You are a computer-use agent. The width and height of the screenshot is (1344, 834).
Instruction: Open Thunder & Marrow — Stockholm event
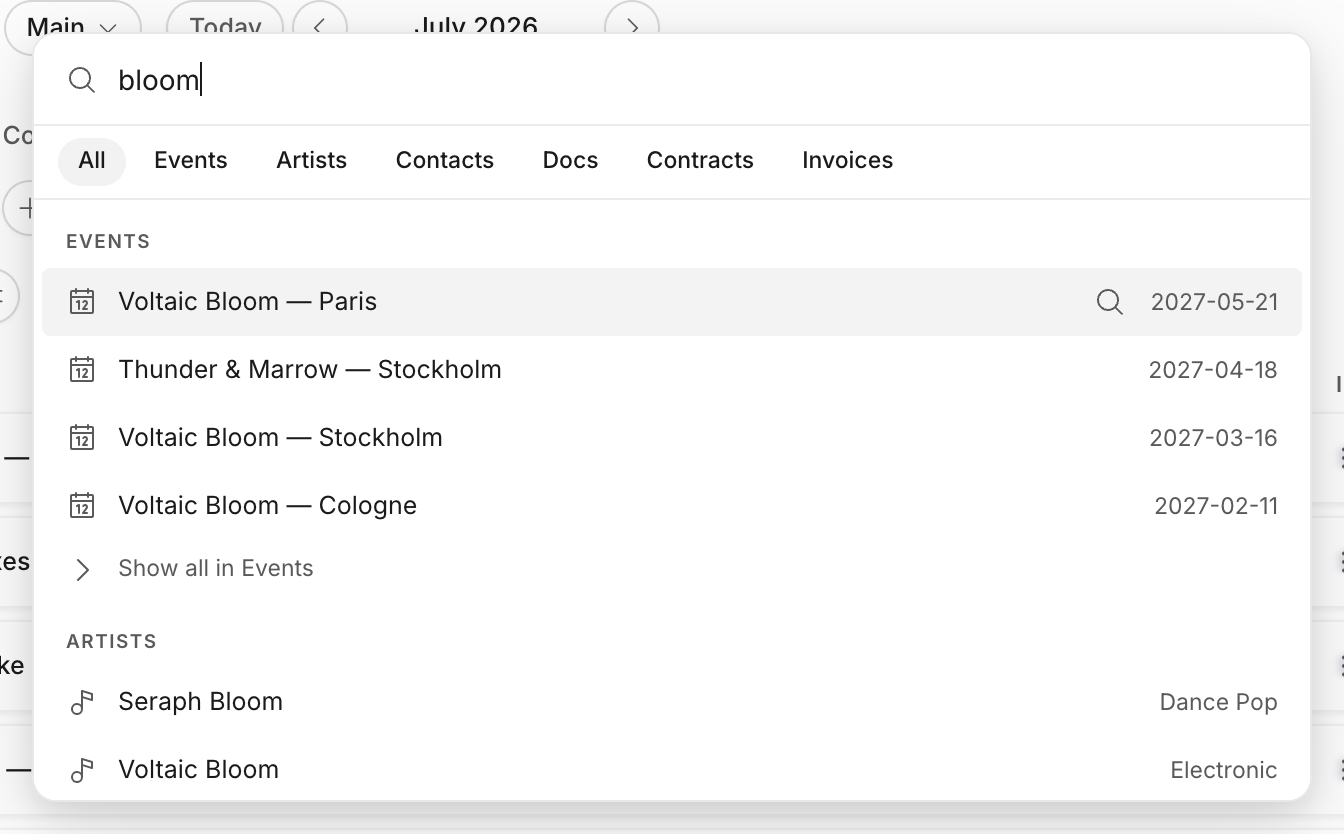(x=672, y=369)
